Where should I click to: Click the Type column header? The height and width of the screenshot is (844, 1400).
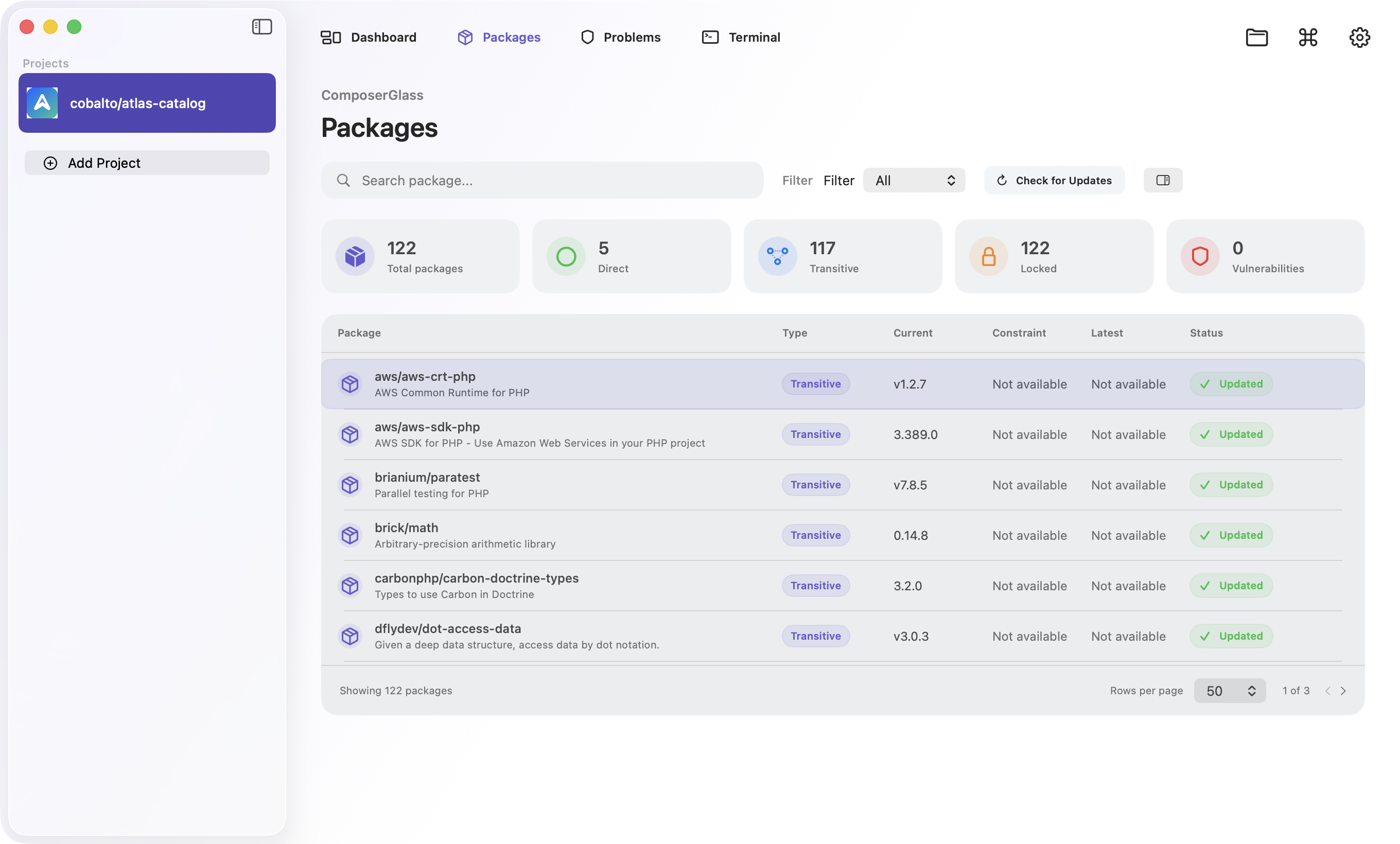(x=794, y=333)
